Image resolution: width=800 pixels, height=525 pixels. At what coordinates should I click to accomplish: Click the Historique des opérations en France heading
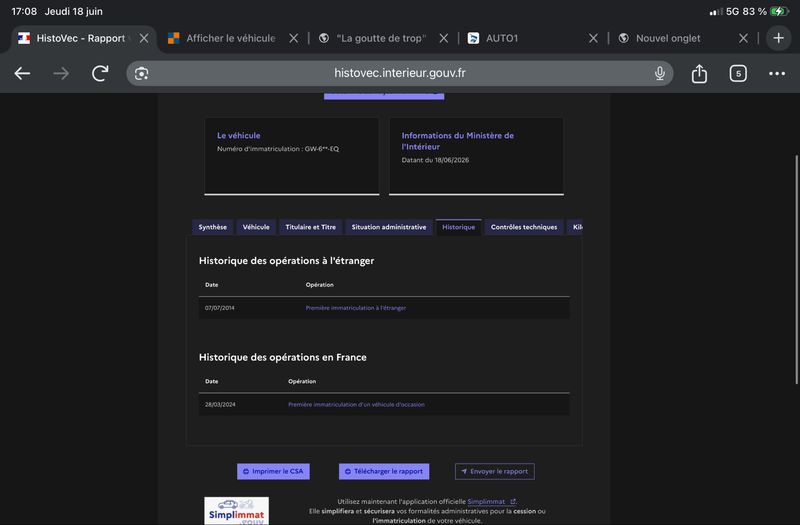pyautogui.click(x=283, y=357)
